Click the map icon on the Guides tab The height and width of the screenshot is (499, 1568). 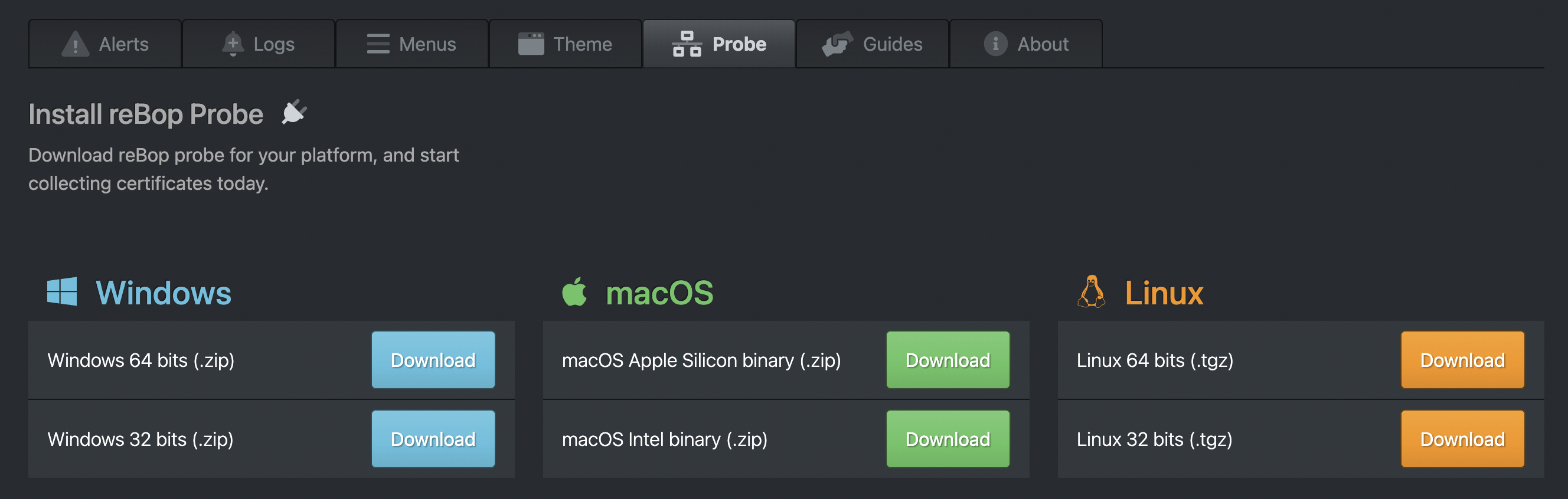pyautogui.click(x=837, y=43)
